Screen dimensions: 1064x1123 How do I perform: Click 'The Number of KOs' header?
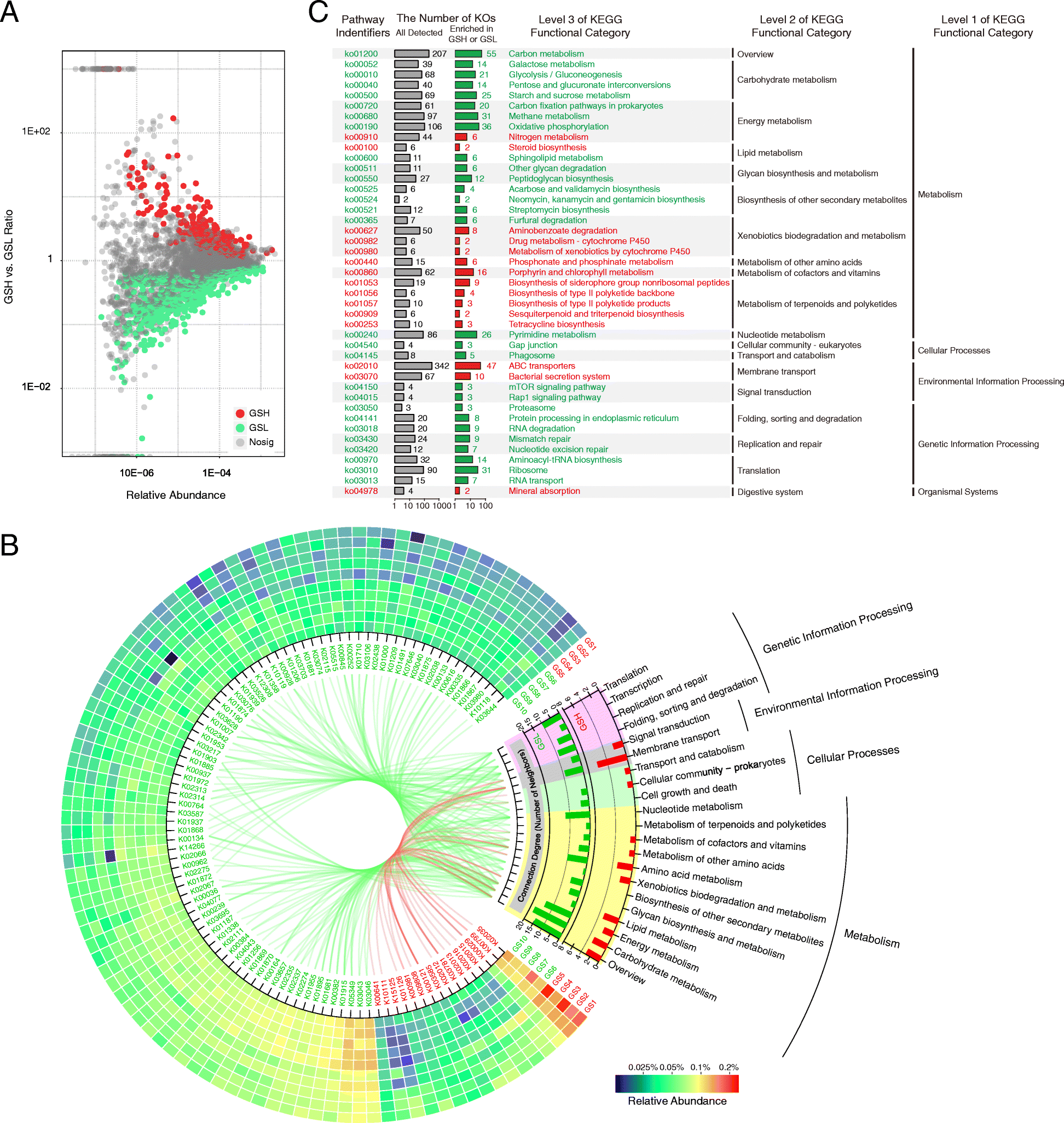446,18
